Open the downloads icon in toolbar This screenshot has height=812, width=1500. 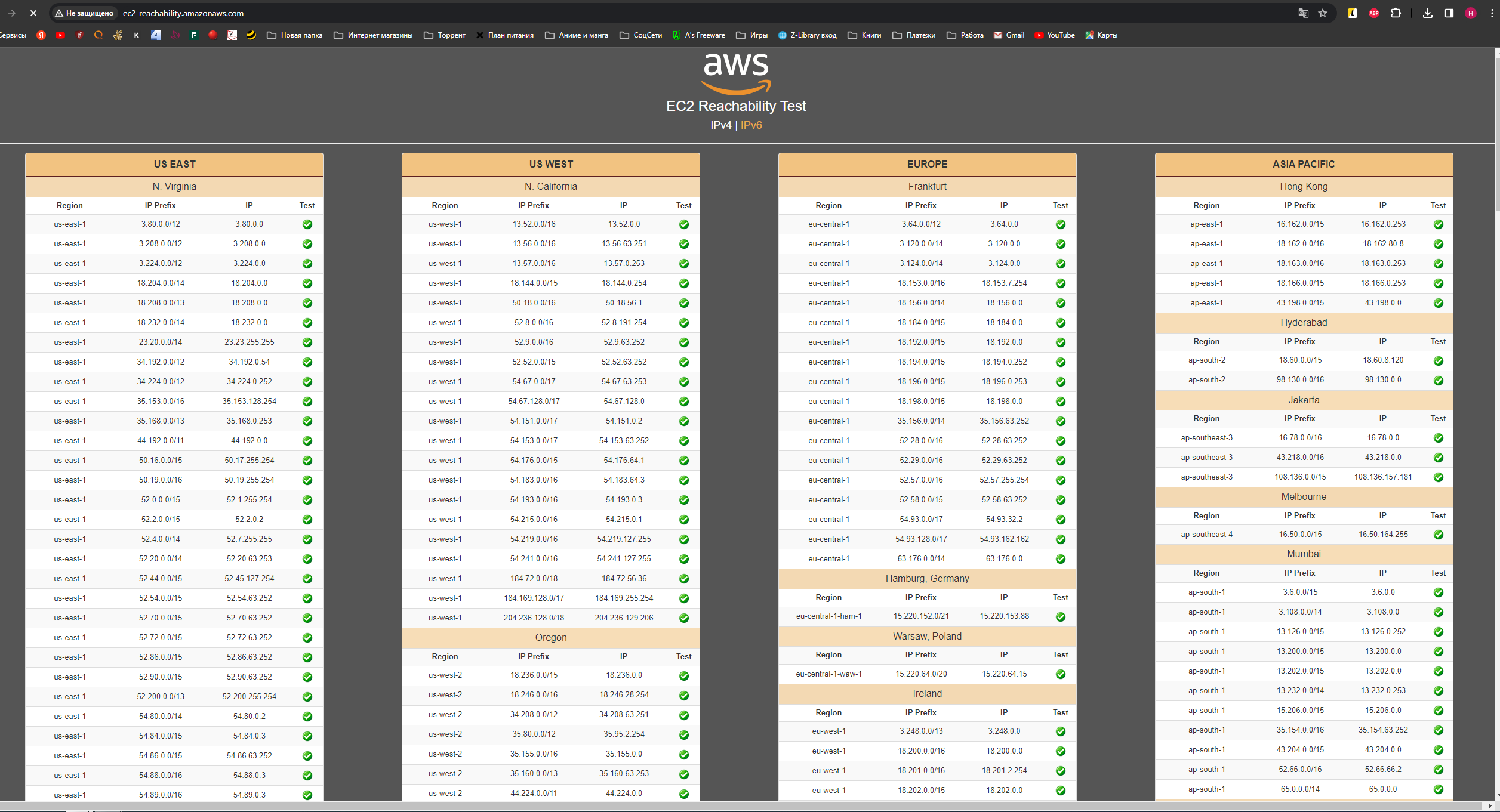pyautogui.click(x=1427, y=13)
